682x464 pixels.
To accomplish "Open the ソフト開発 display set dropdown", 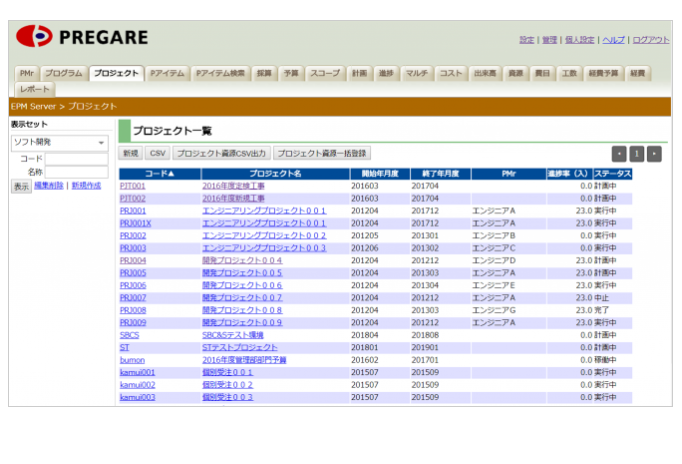I will point(59,143).
